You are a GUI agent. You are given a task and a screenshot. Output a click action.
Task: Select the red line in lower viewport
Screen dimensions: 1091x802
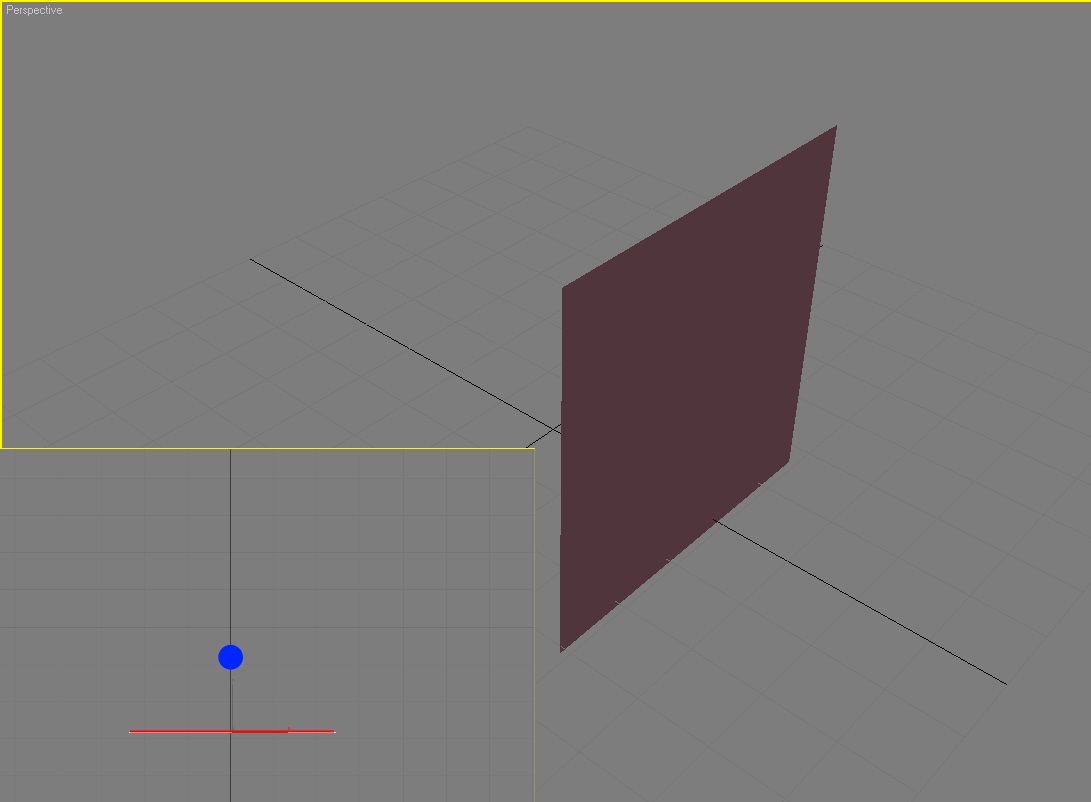point(232,731)
